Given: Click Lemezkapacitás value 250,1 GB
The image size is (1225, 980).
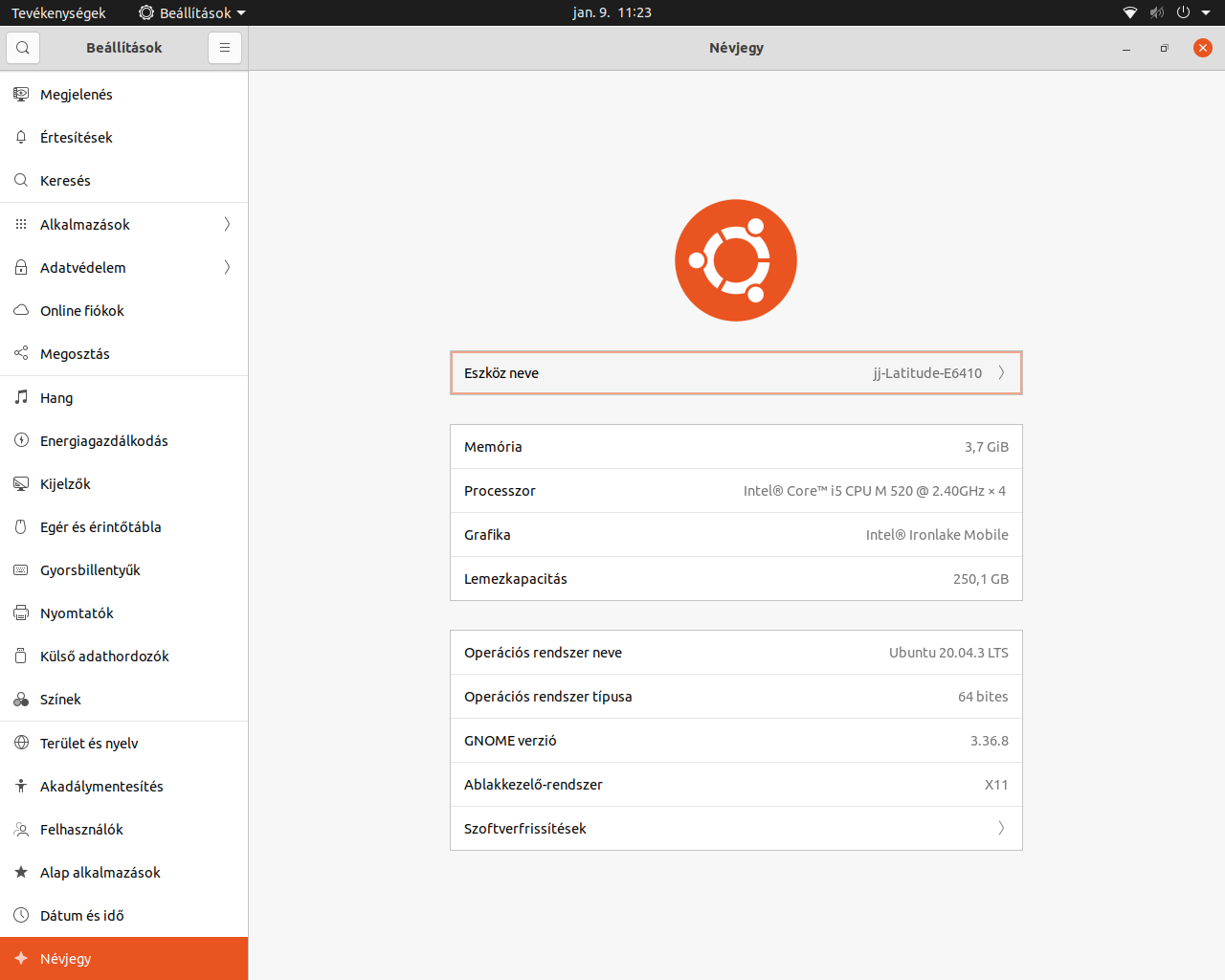Looking at the screenshot, I should (981, 579).
